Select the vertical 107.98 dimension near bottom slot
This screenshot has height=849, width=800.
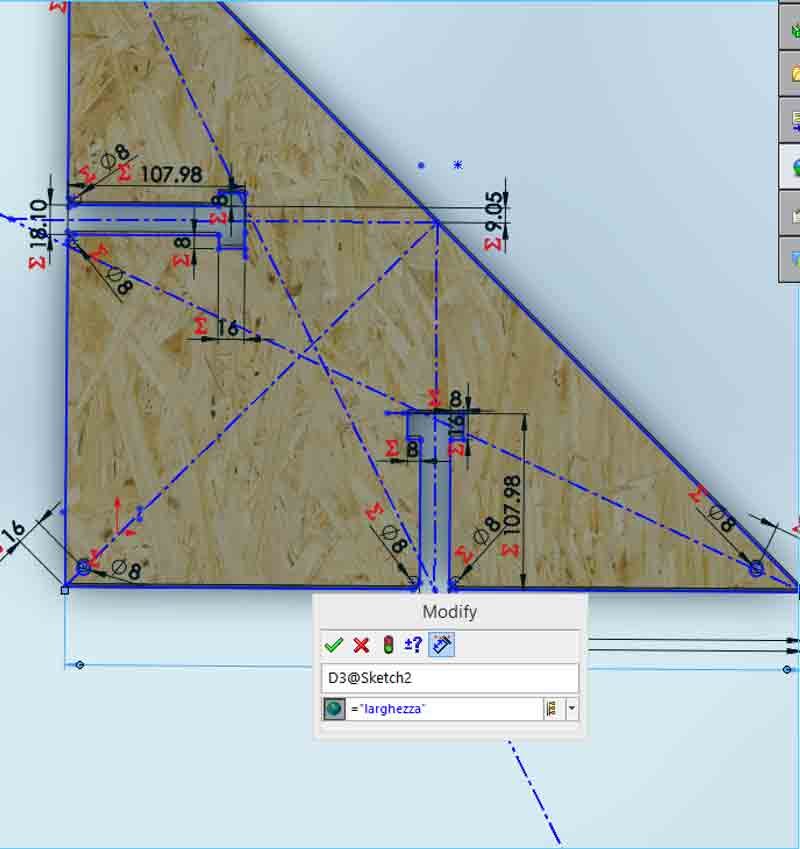512,505
